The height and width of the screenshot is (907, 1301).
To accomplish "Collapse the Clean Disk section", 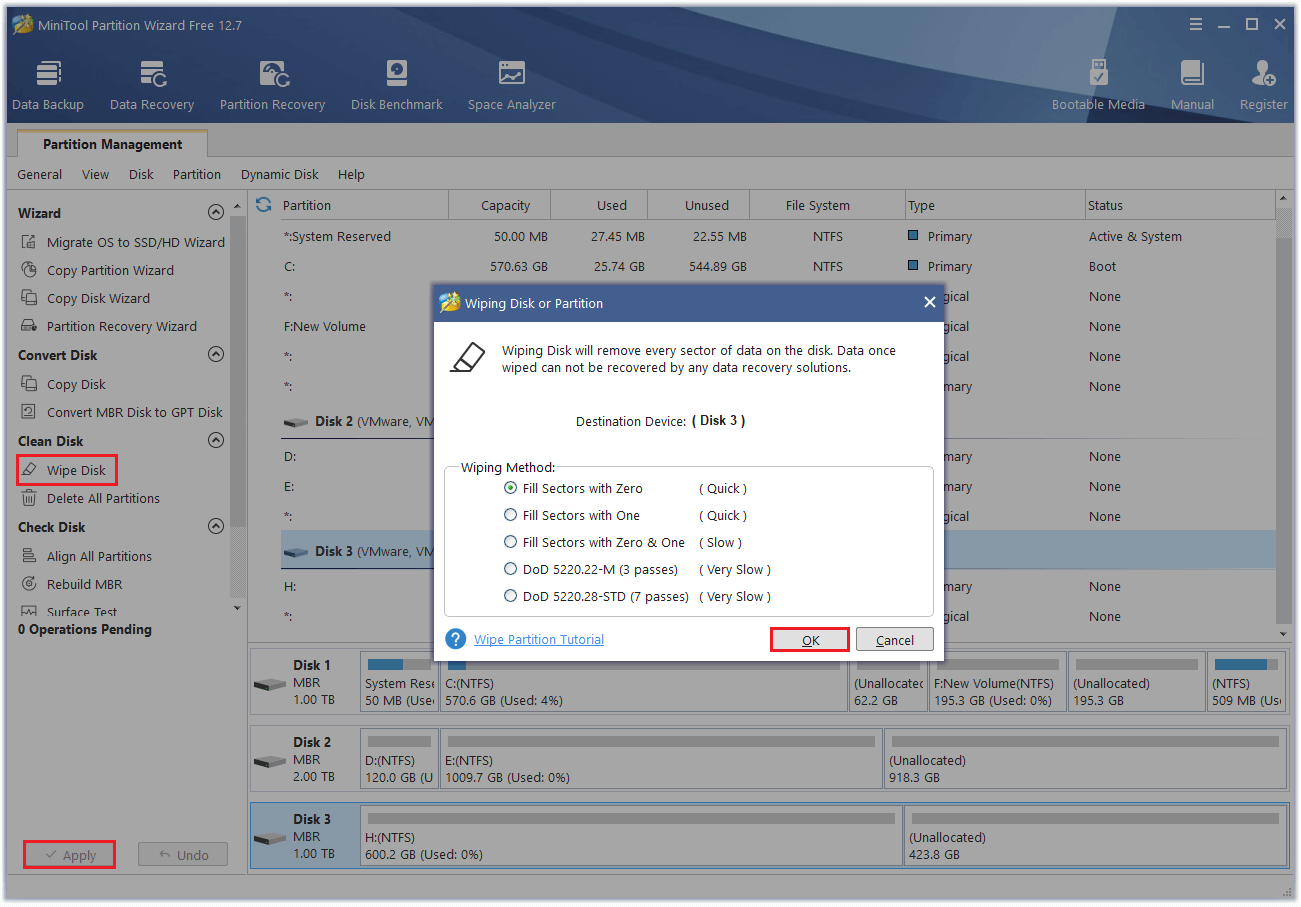I will point(215,440).
